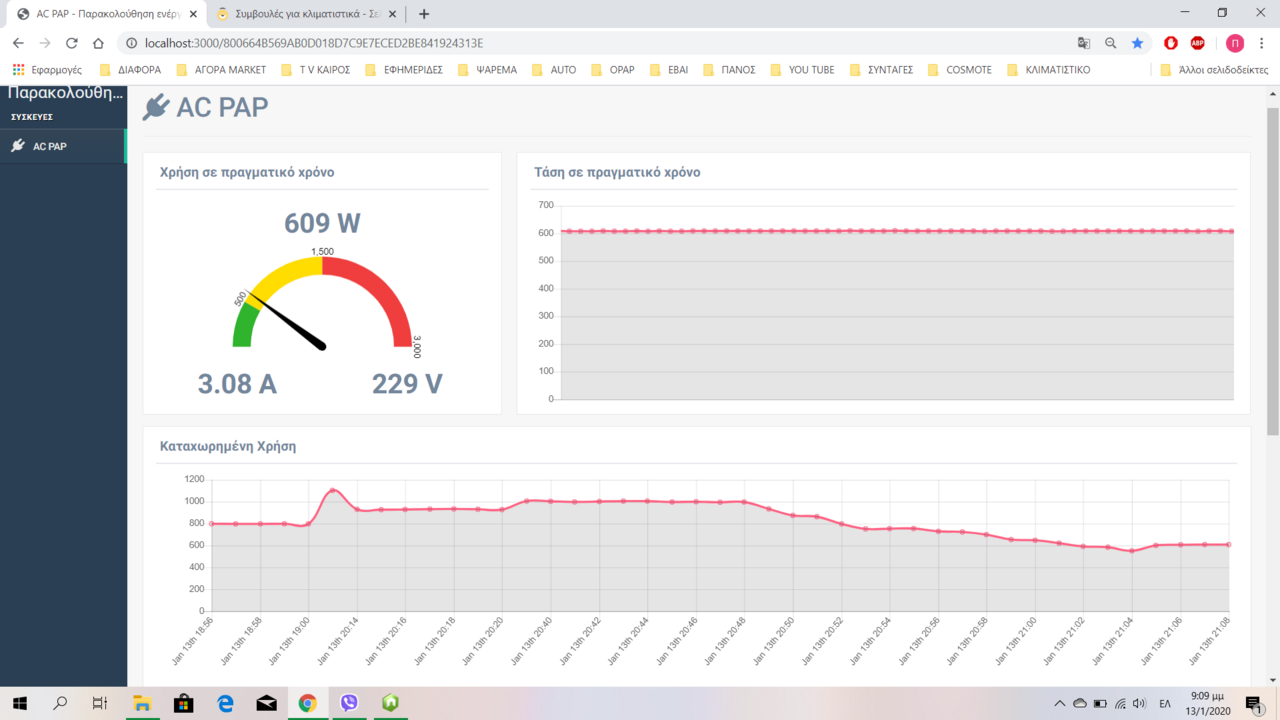
Task: Open Task View on the taskbar
Action: (100, 703)
